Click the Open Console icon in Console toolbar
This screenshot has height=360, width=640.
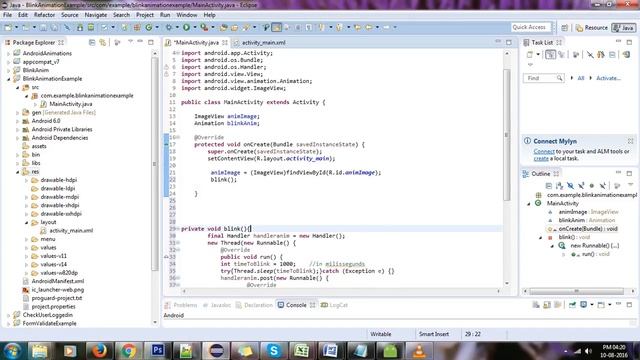601,305
